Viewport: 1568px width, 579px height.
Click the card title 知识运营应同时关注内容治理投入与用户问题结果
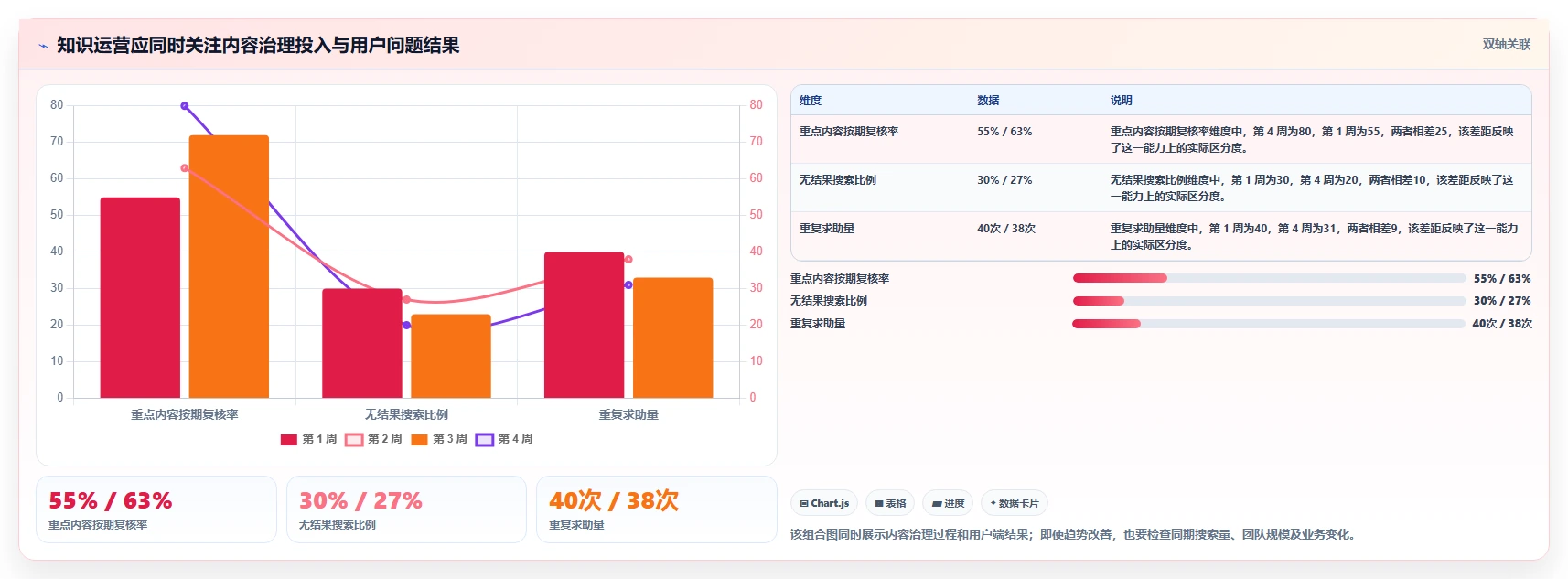[x=258, y=45]
